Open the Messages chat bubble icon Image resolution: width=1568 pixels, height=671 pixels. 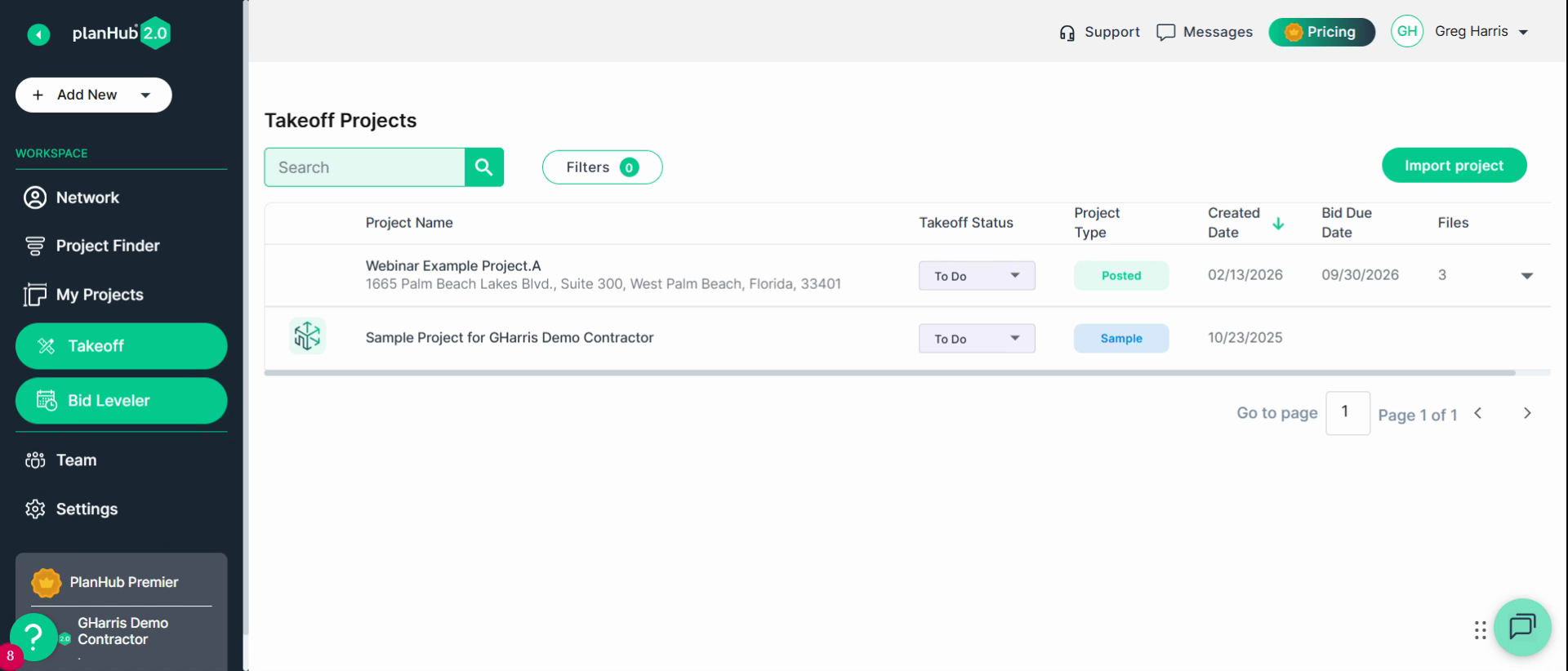pyautogui.click(x=1165, y=33)
